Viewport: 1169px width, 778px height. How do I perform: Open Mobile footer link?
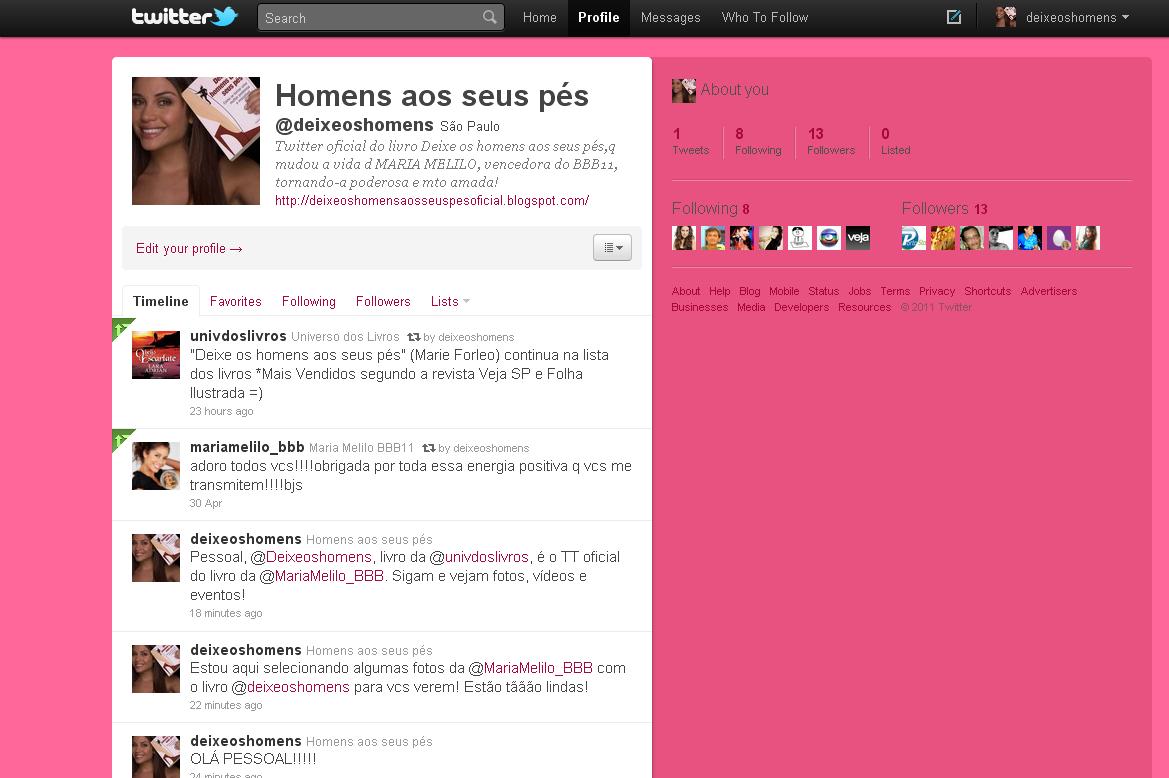(x=784, y=291)
